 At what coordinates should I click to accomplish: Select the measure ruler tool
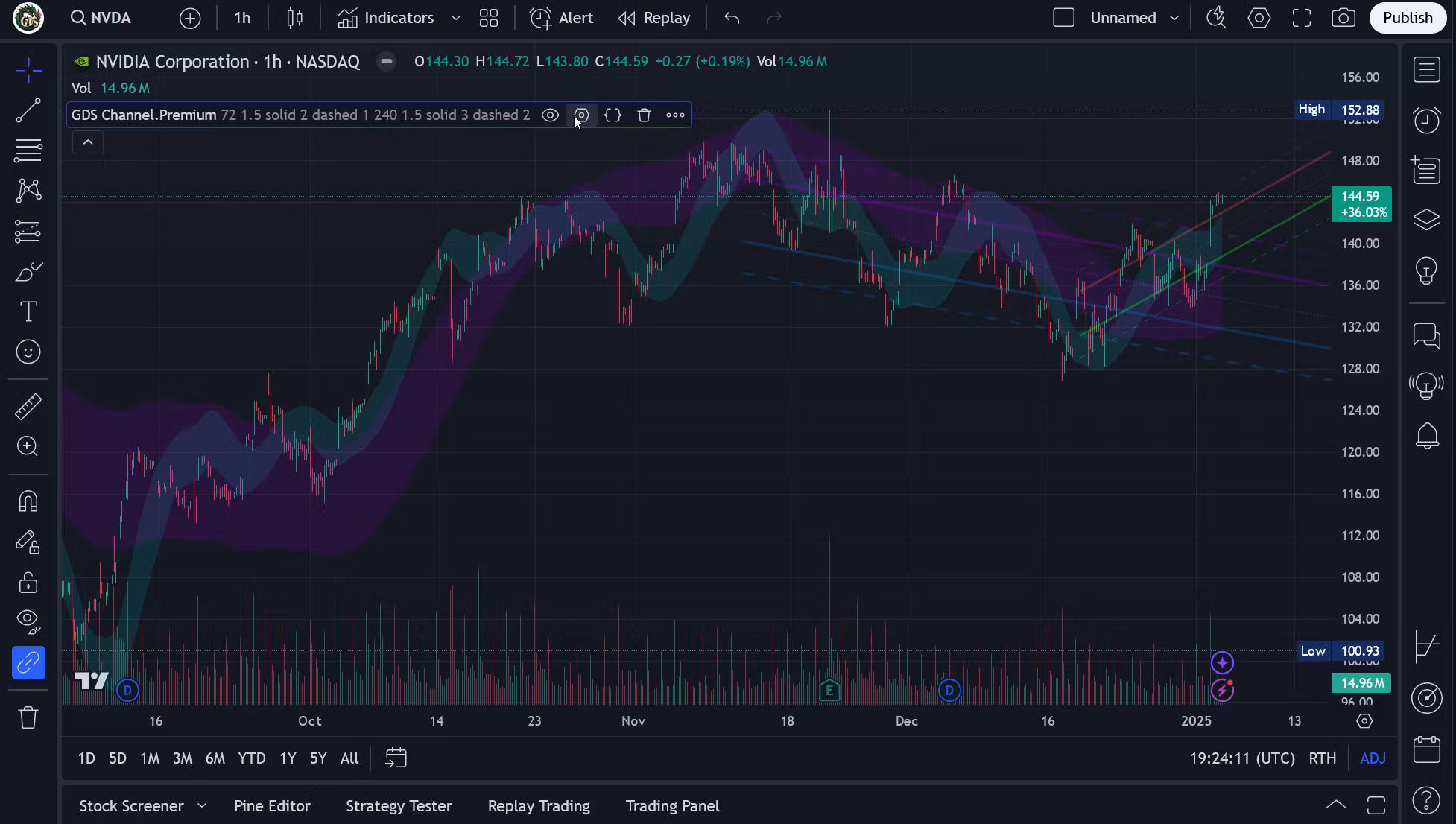coord(28,406)
